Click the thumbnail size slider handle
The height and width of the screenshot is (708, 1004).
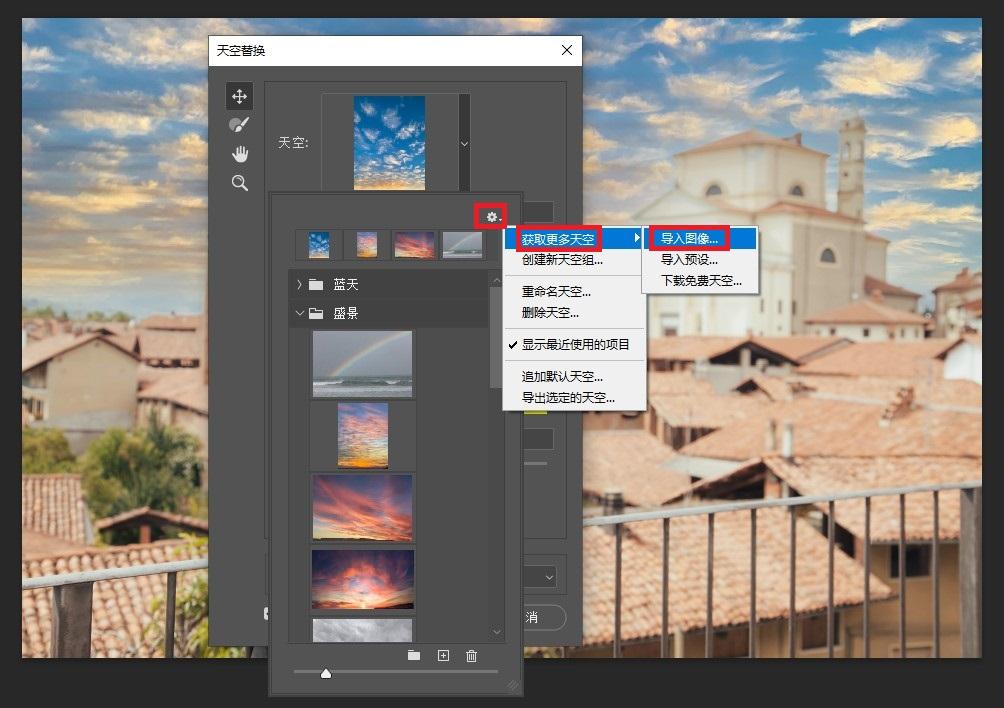[325, 674]
